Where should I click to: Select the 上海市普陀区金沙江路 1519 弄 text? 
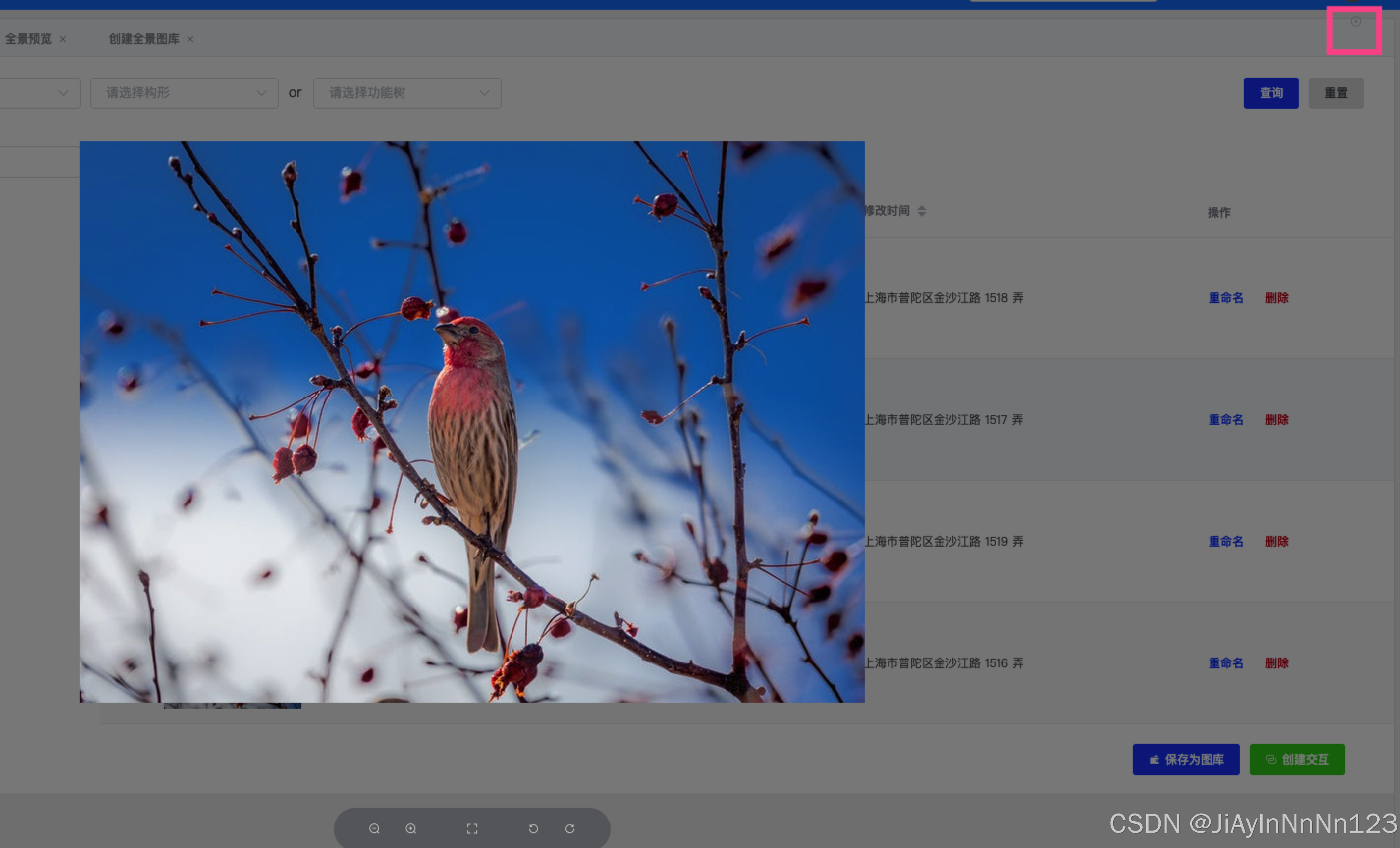[944, 541]
